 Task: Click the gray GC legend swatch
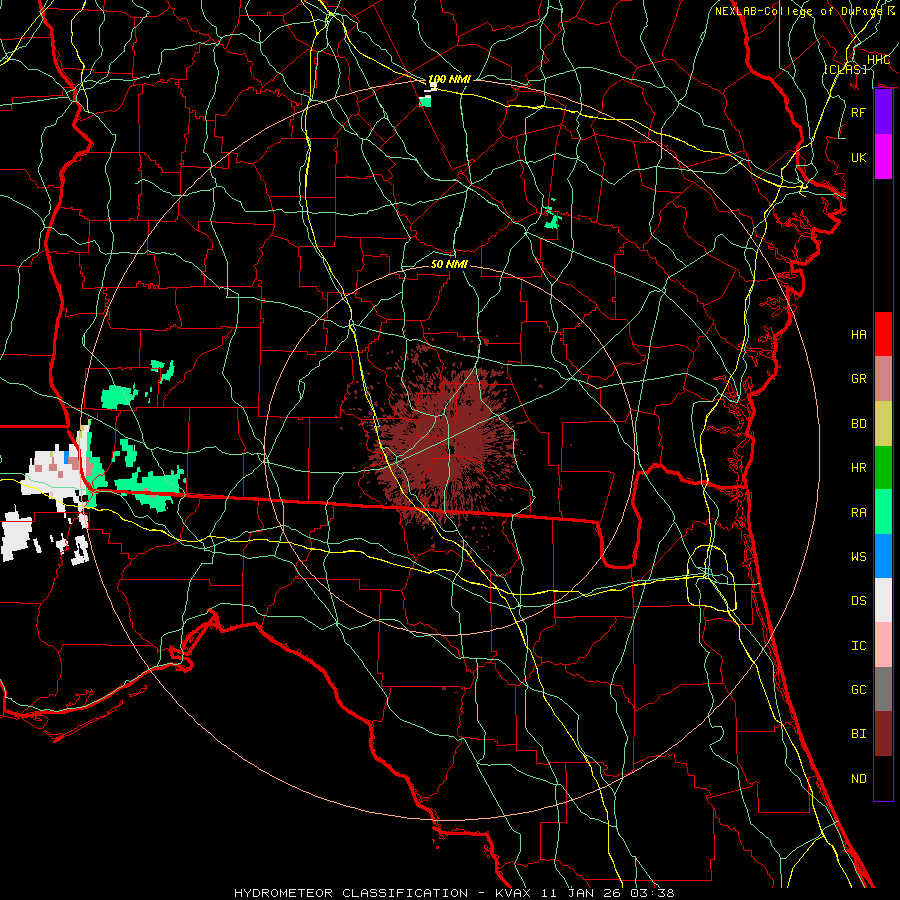(x=883, y=689)
